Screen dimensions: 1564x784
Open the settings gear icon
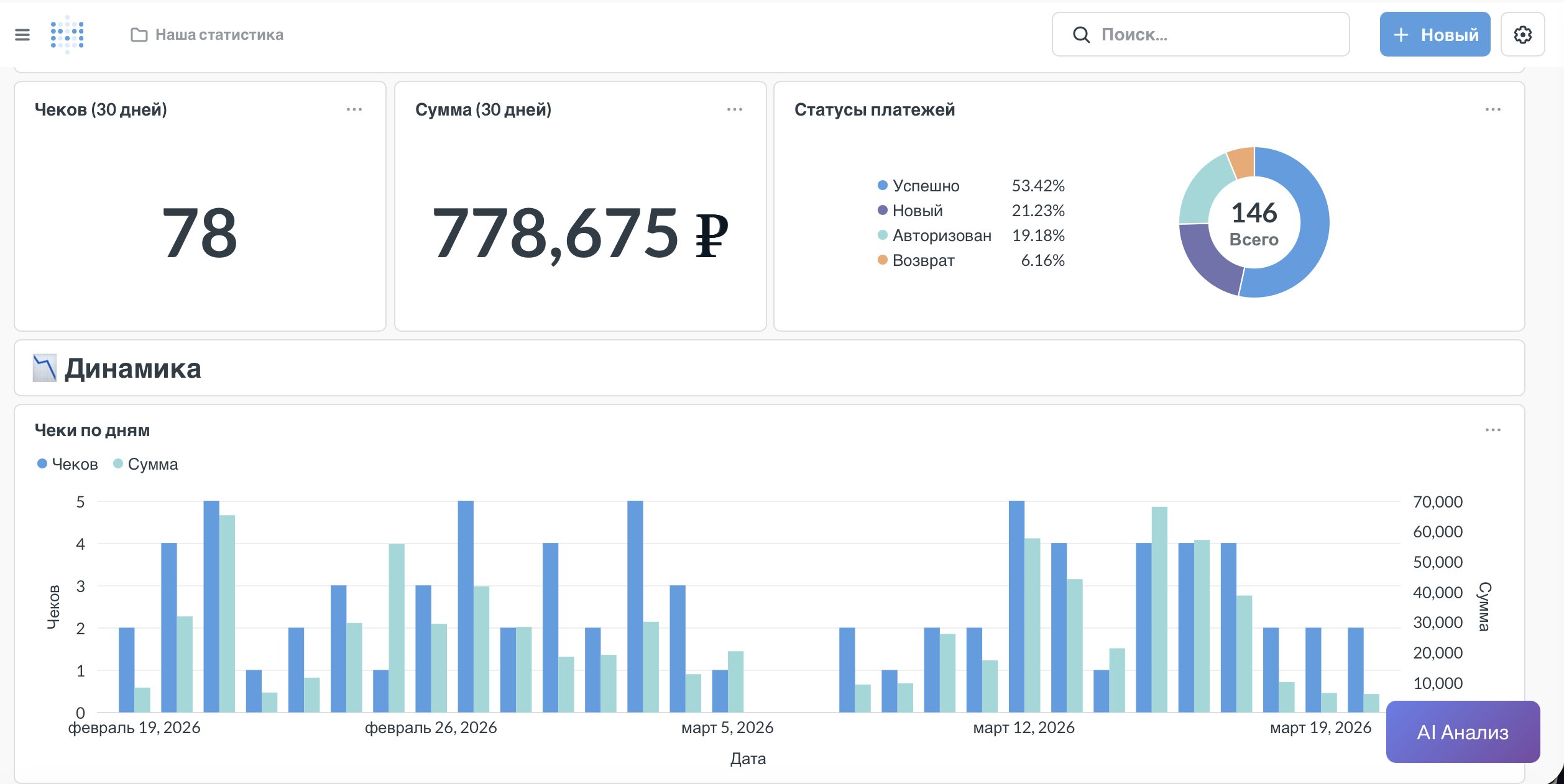(x=1523, y=34)
